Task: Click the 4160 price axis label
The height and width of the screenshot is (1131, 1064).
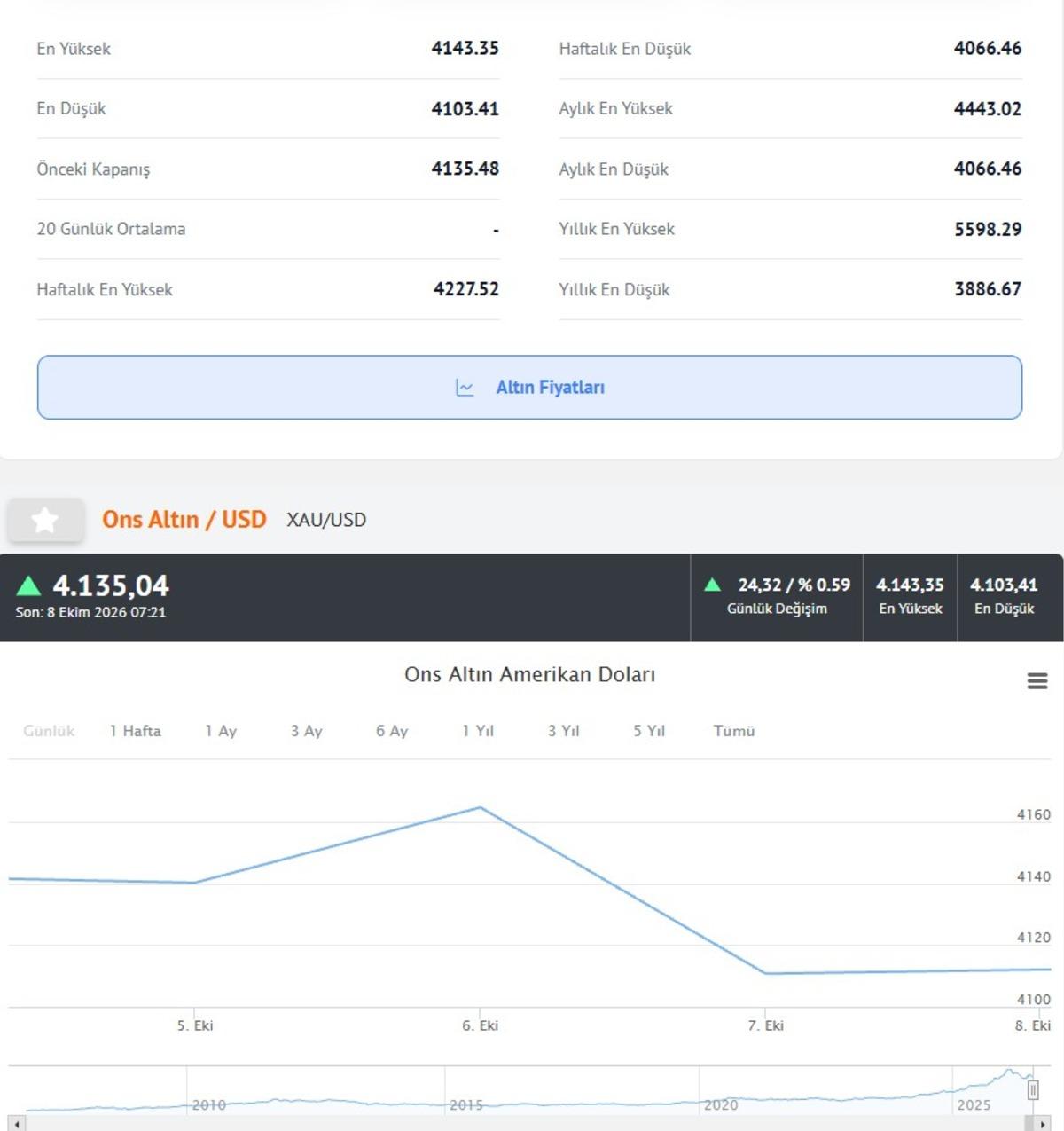Action: click(x=1034, y=814)
